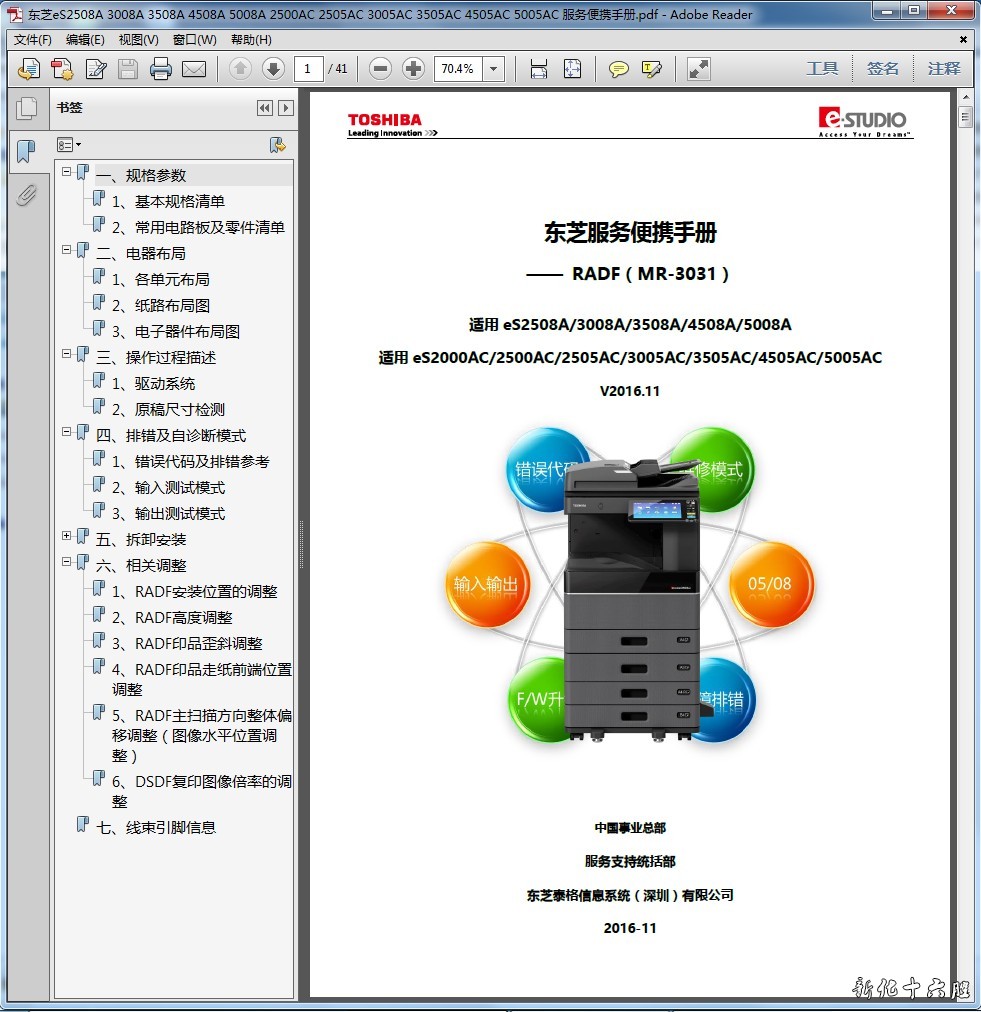
Task: Open the attachments paperclip panel
Action: point(27,195)
